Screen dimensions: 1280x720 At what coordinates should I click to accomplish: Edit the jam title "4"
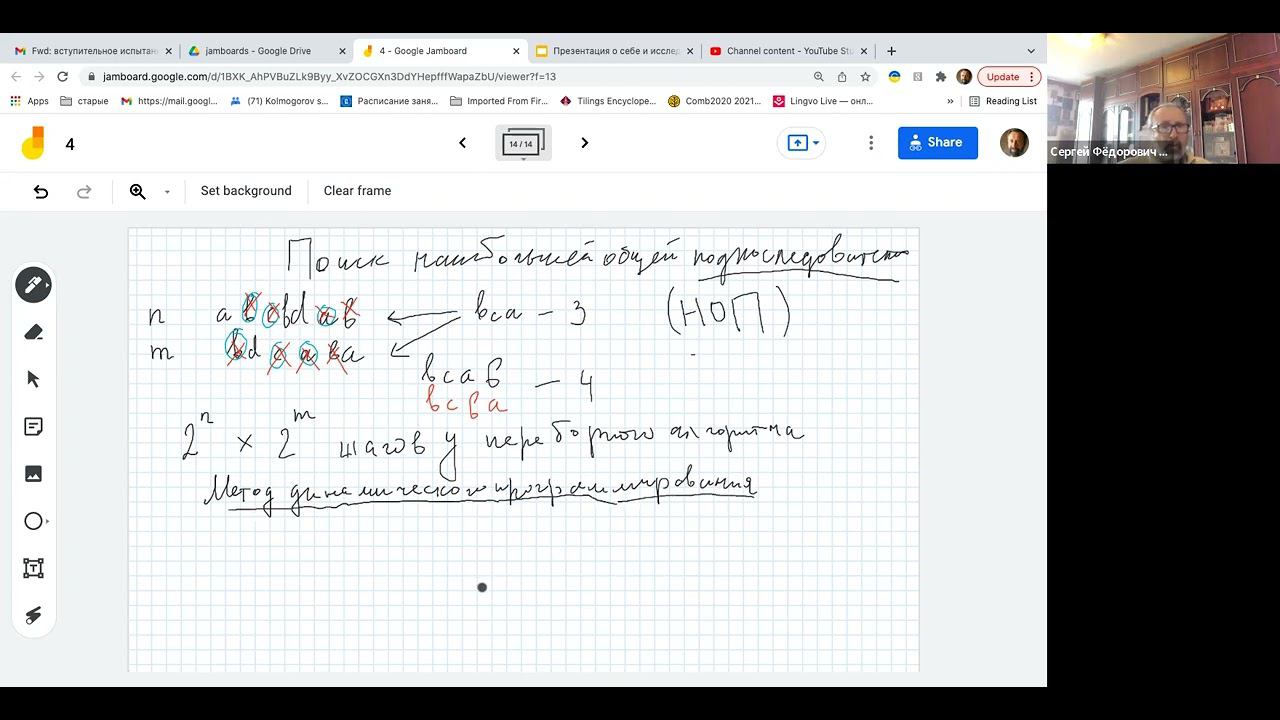[x=70, y=144]
